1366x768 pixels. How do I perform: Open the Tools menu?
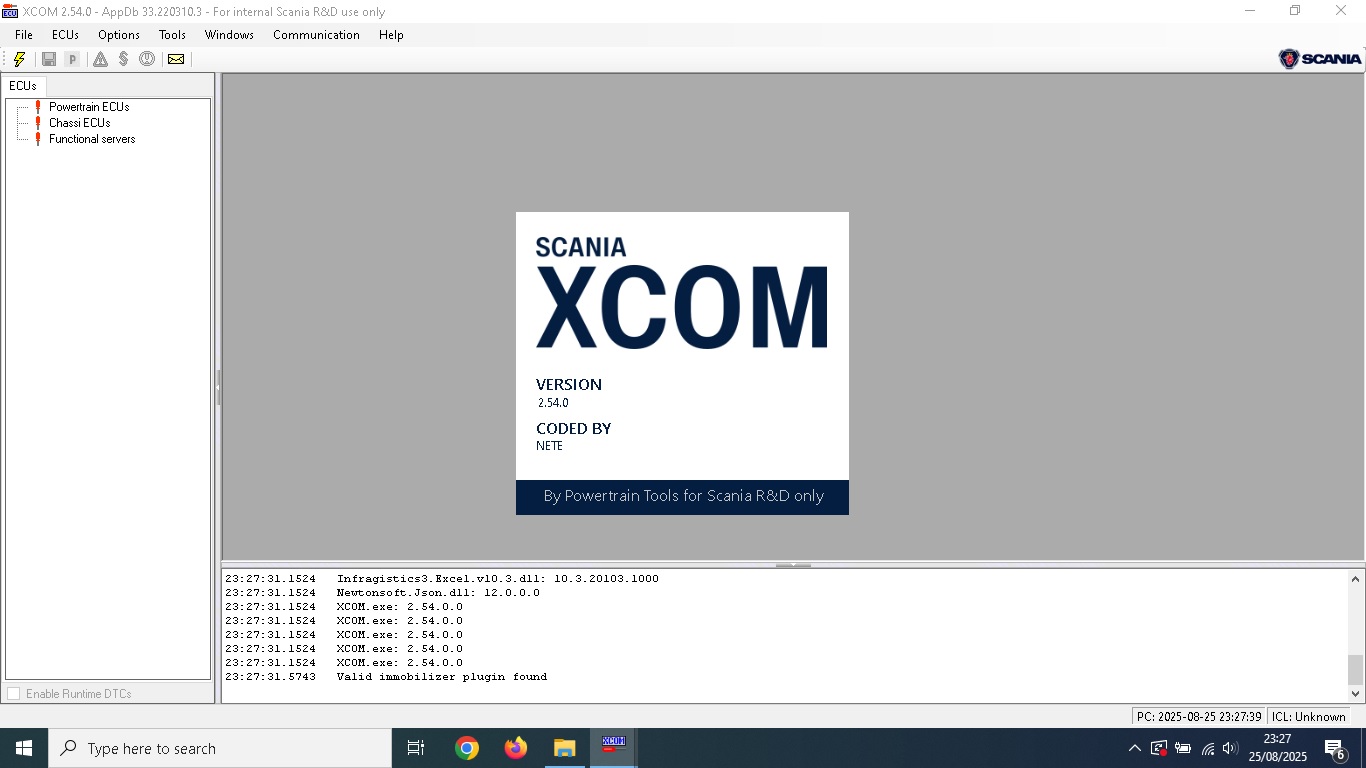coord(172,35)
